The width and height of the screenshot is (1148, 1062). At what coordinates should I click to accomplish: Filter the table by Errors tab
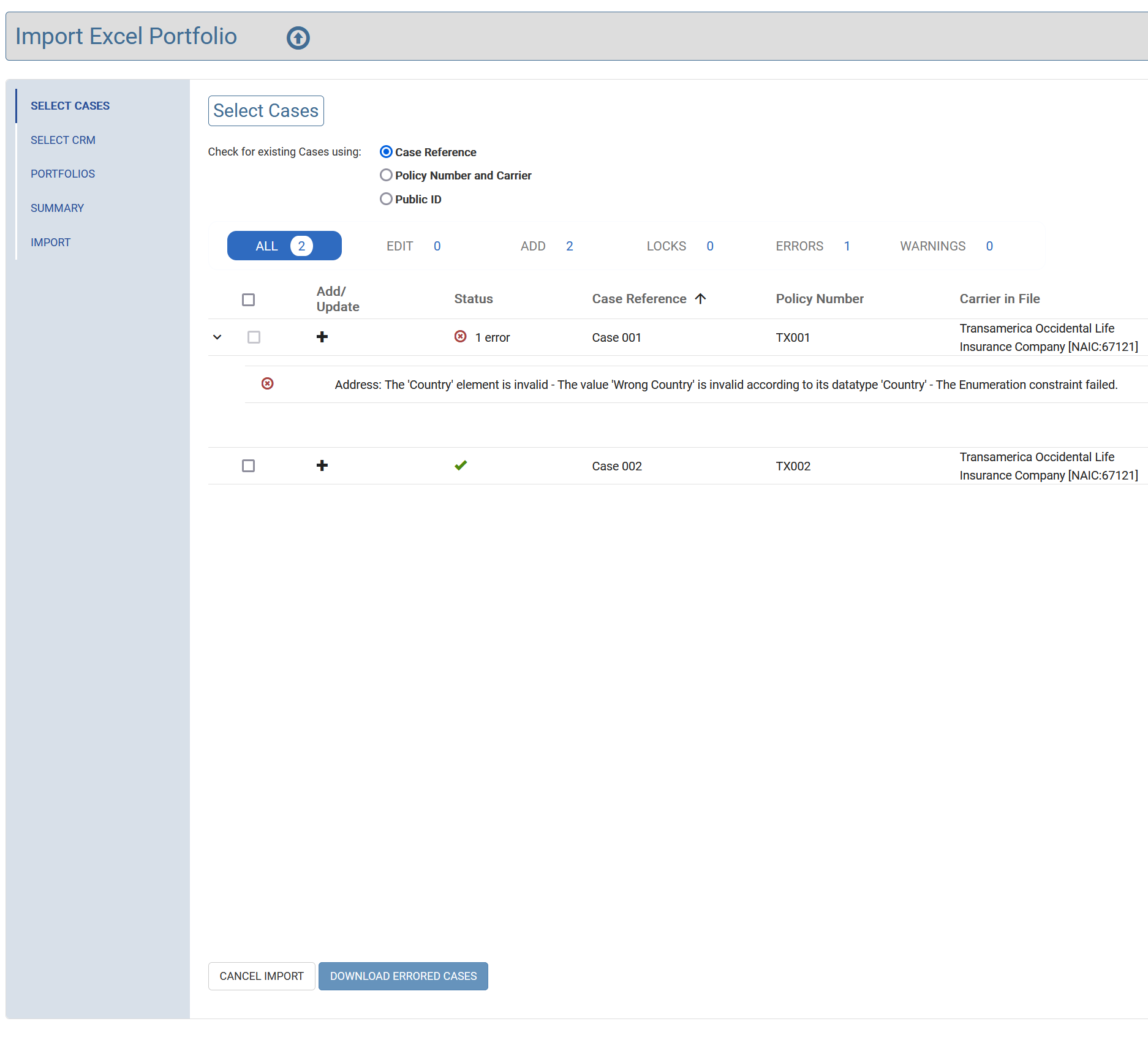tap(812, 246)
